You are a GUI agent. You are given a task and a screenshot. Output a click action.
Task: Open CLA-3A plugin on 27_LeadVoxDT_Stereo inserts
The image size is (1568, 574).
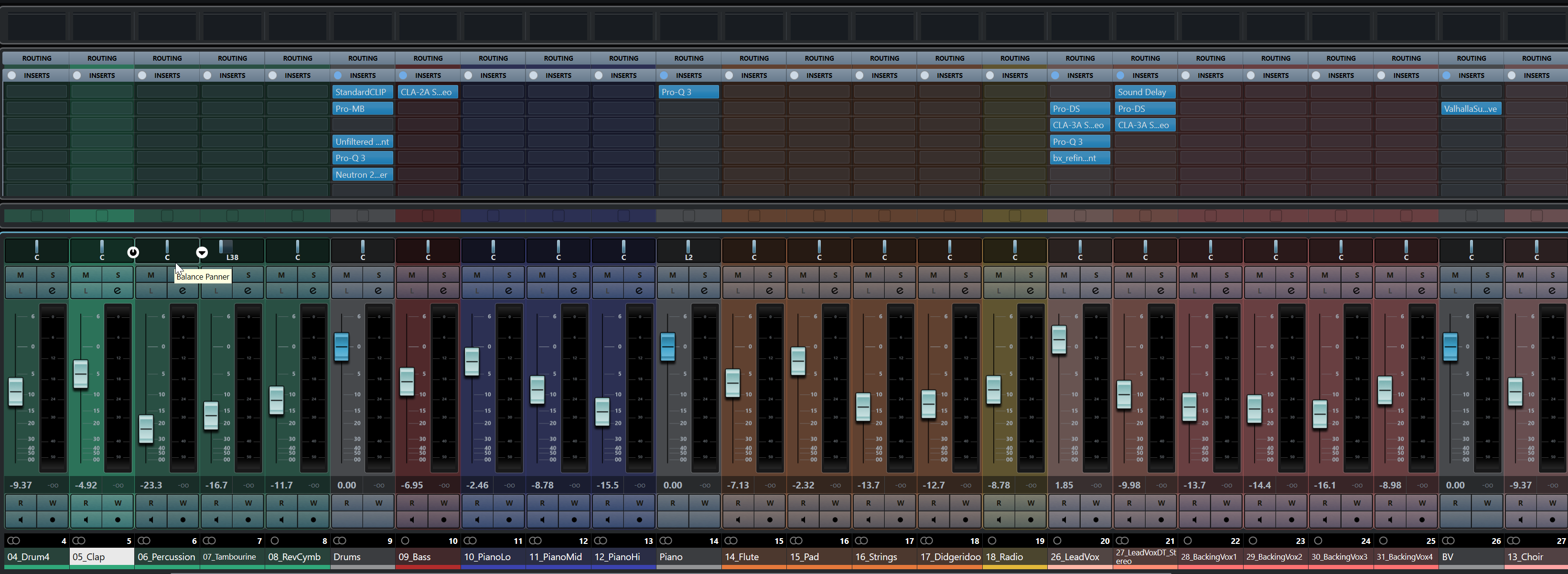click(x=1145, y=125)
